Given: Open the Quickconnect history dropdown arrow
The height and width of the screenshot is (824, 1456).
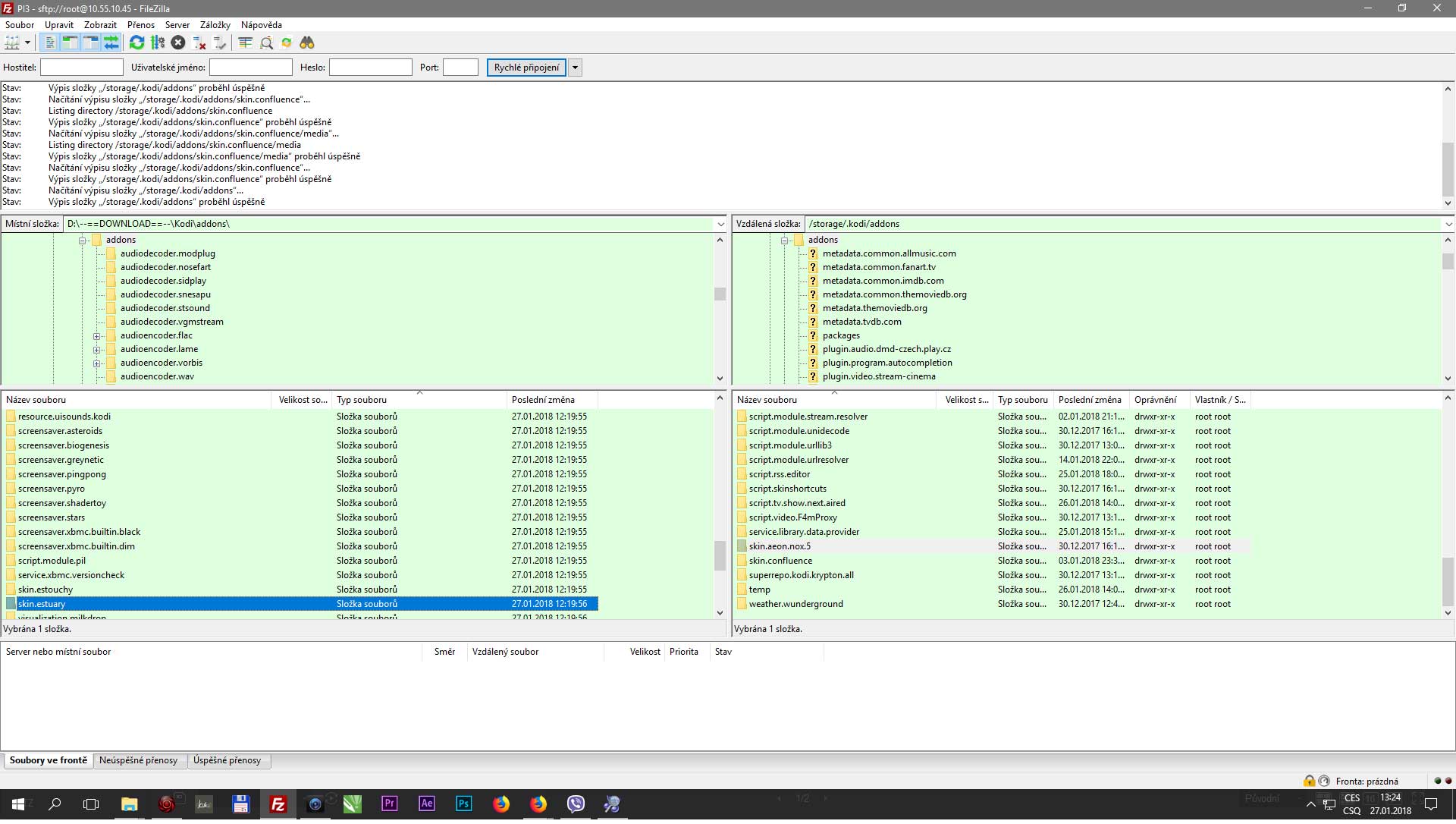Looking at the screenshot, I should click(576, 68).
